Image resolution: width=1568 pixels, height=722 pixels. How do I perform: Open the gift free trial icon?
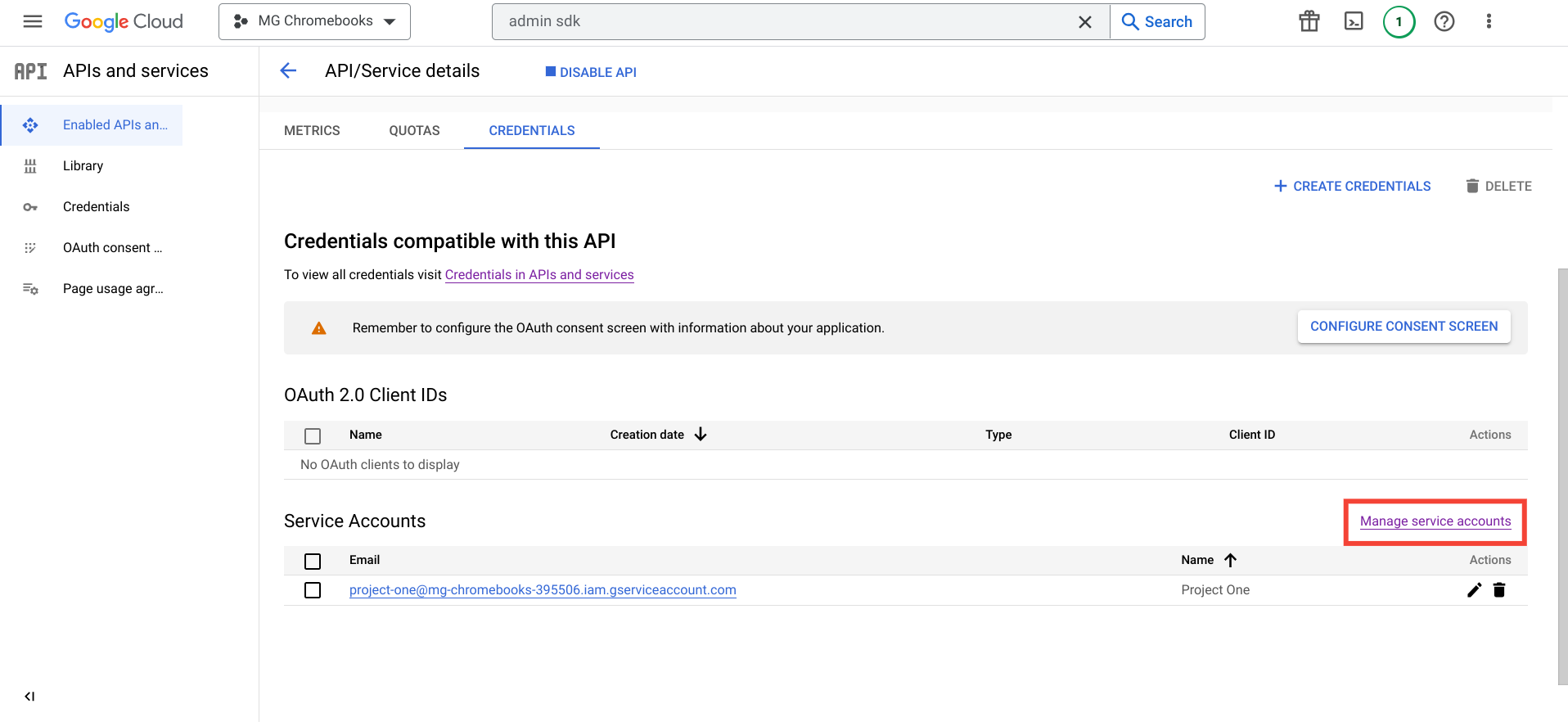(1309, 21)
